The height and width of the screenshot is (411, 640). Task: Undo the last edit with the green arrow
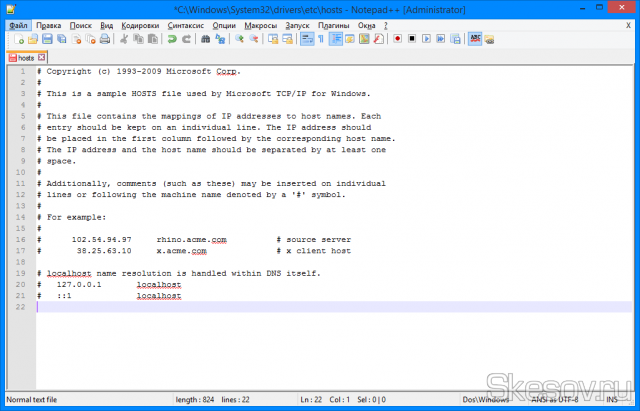pyautogui.click(x=172, y=39)
